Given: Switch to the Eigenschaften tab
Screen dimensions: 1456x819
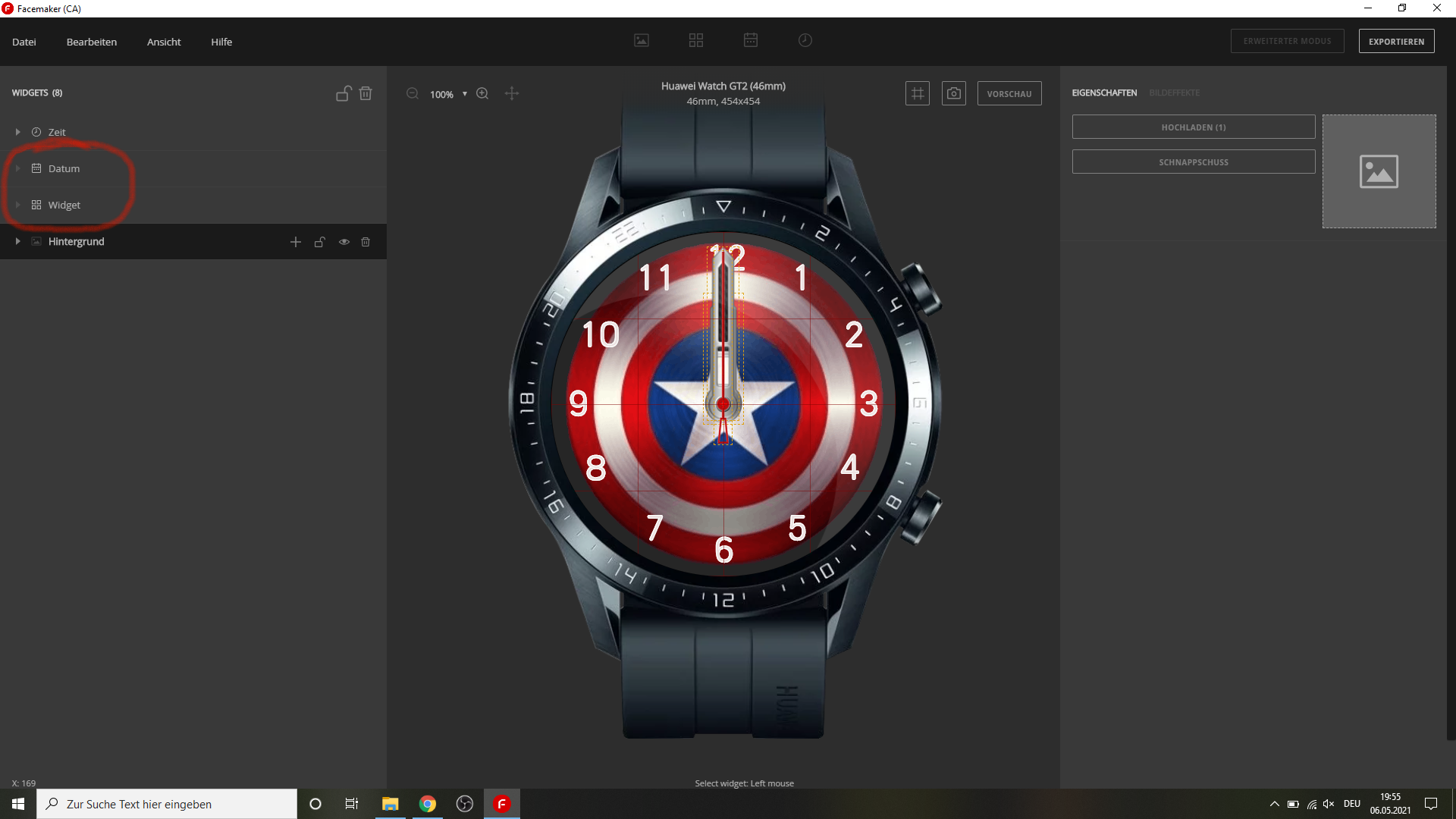Looking at the screenshot, I should pos(1104,93).
